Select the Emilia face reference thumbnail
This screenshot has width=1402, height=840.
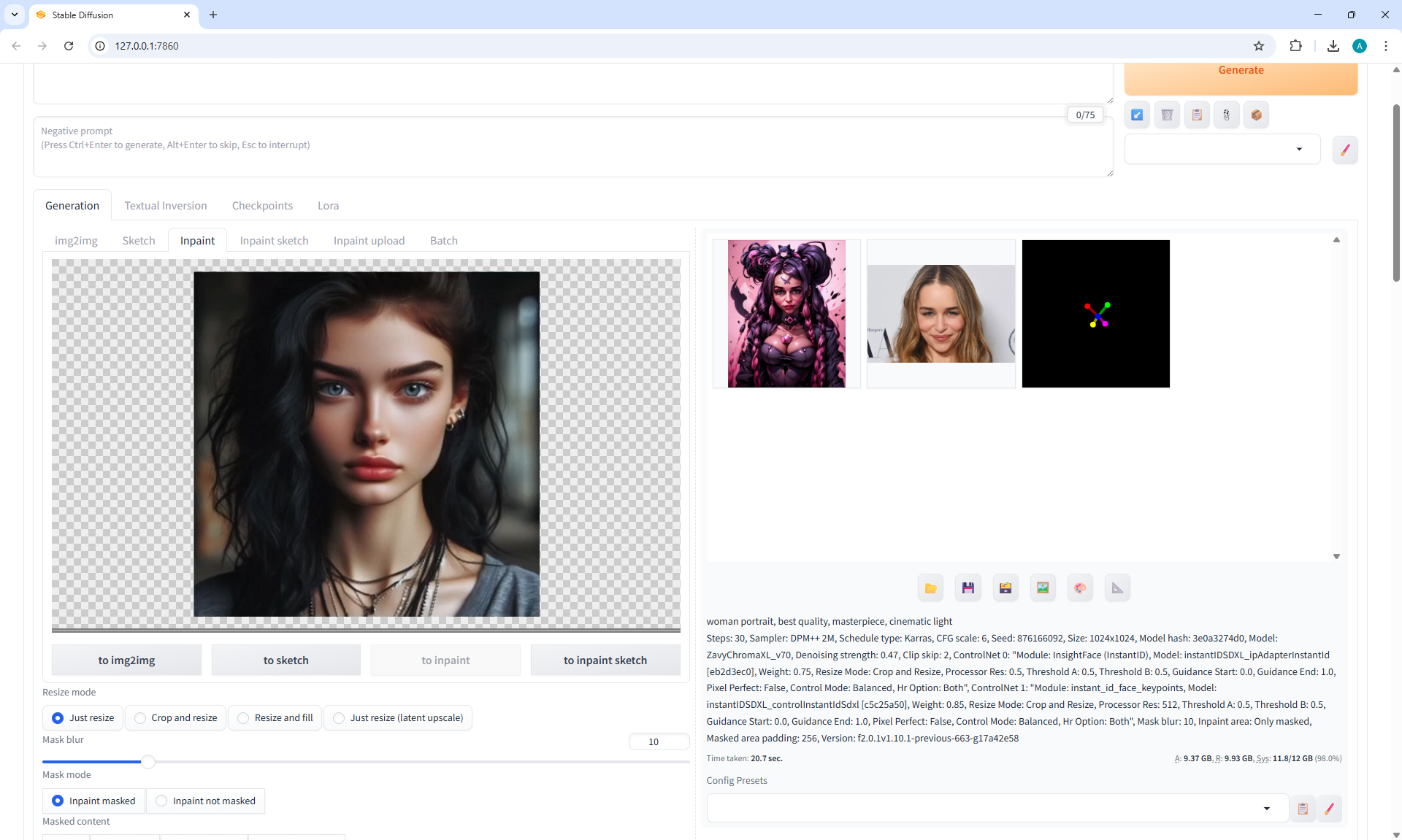941,314
